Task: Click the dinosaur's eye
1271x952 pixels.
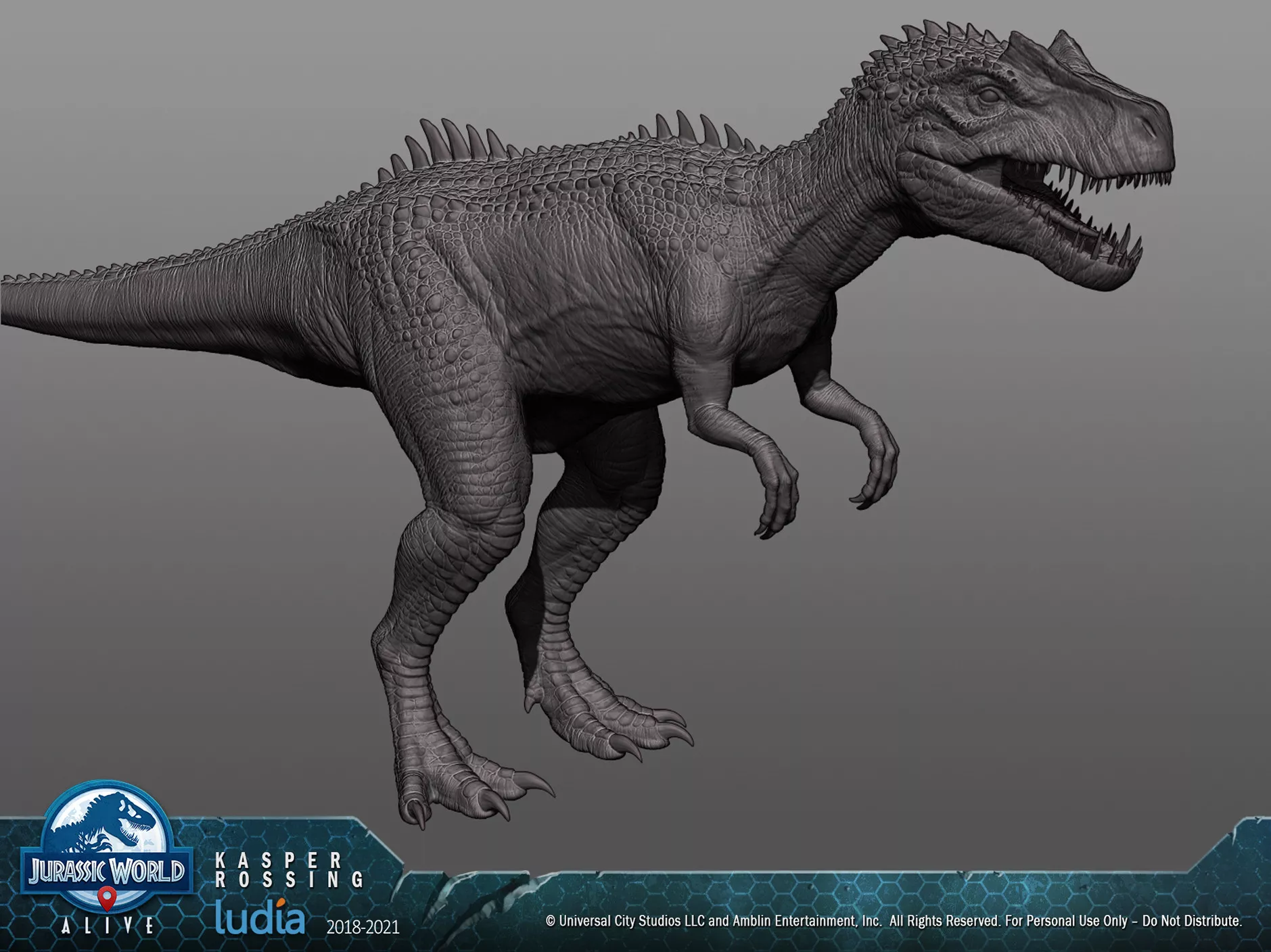Action: pos(988,96)
